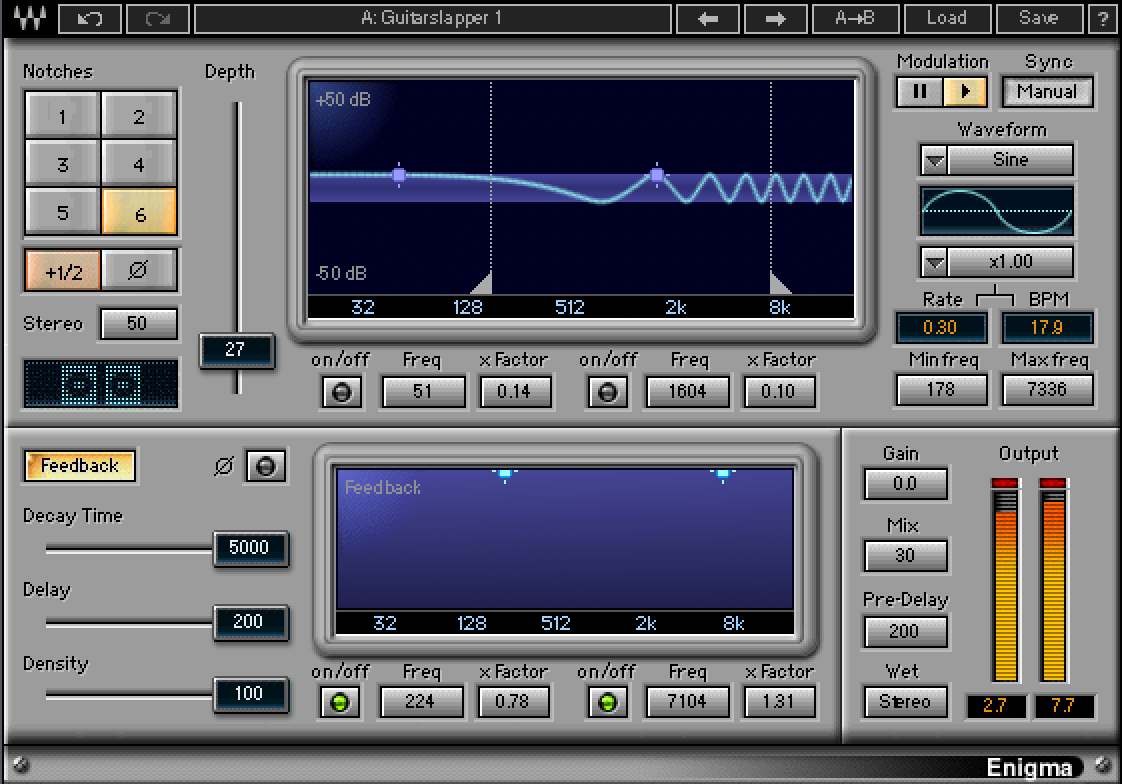Start modulation with the play button
Viewport: 1122px width, 784px height.
tap(965, 92)
